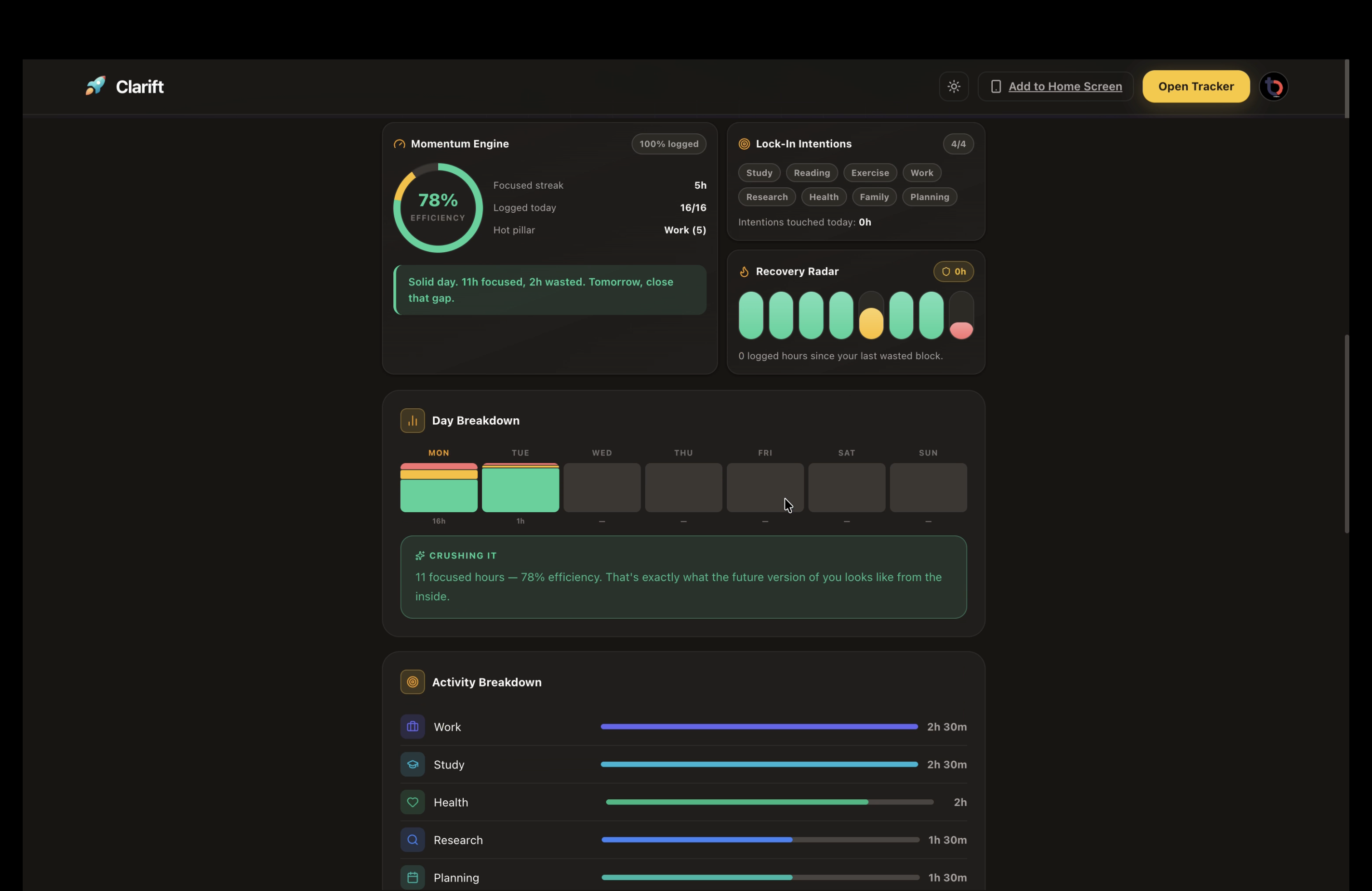
Task: Click the Clarift rocket logo icon
Action: pyautogui.click(x=96, y=86)
